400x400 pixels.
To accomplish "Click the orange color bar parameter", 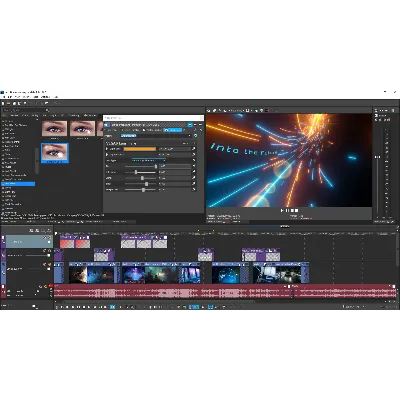I will tap(140, 149).
